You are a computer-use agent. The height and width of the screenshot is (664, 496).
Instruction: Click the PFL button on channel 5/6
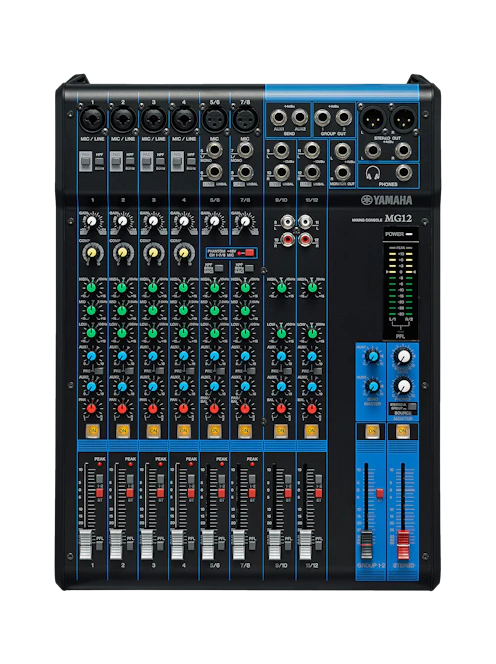pyautogui.click(x=222, y=545)
